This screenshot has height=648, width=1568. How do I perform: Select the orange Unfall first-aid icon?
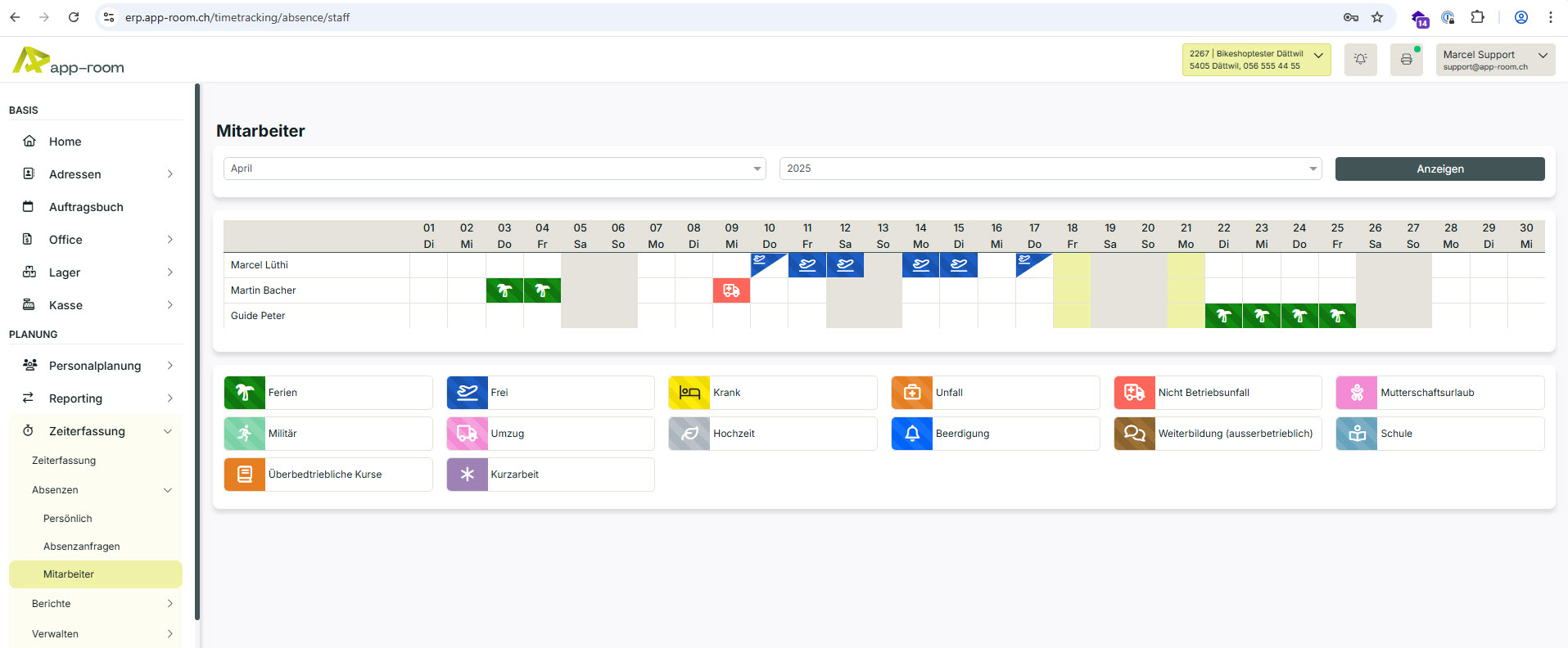coord(911,393)
